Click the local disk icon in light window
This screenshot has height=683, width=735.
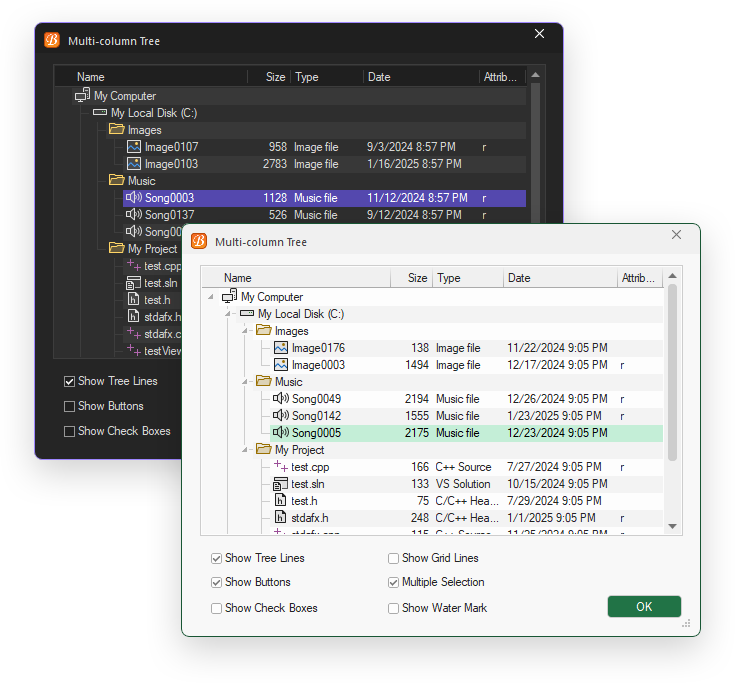247,313
